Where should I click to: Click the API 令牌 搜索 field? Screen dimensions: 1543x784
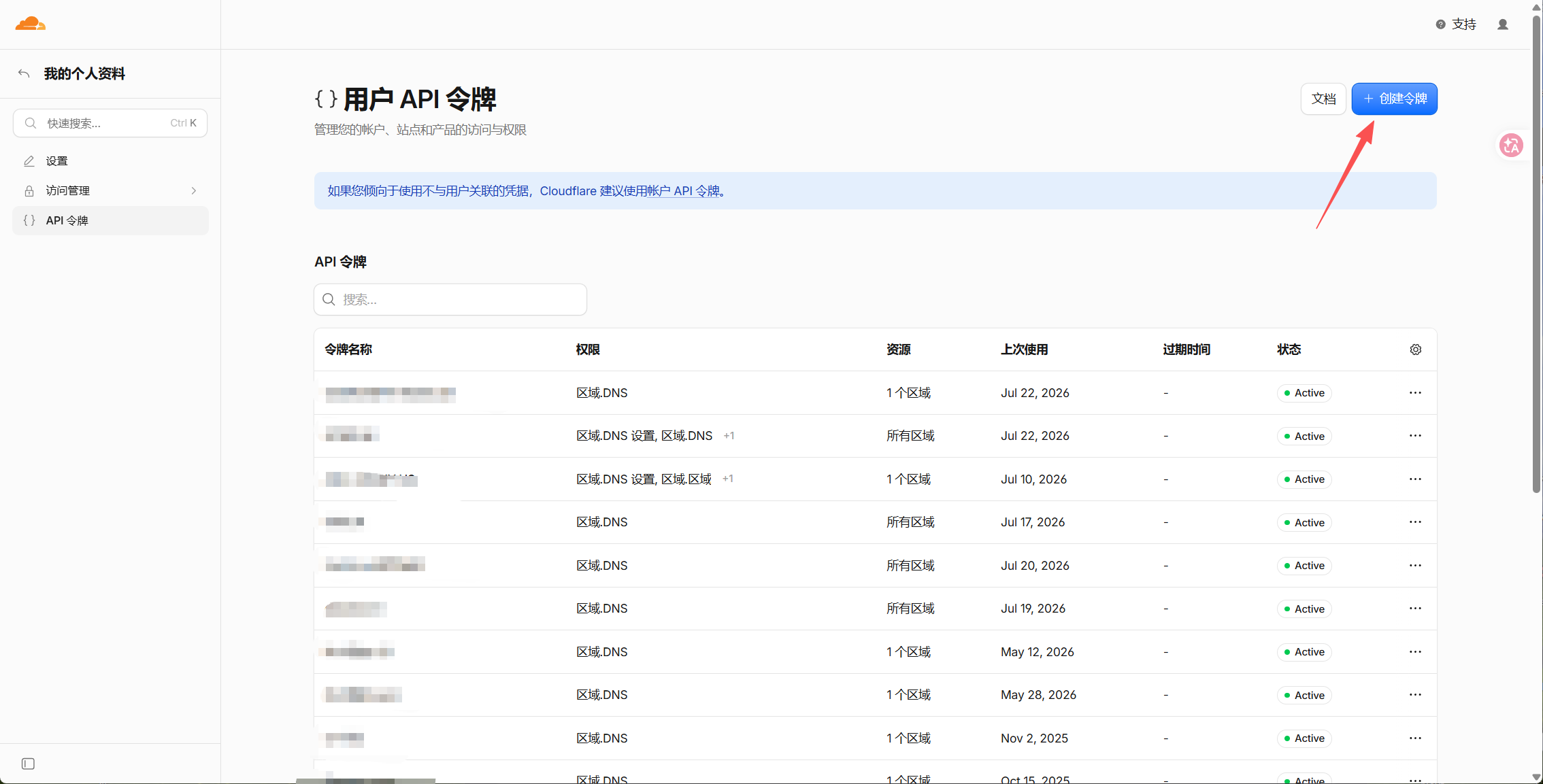(450, 300)
